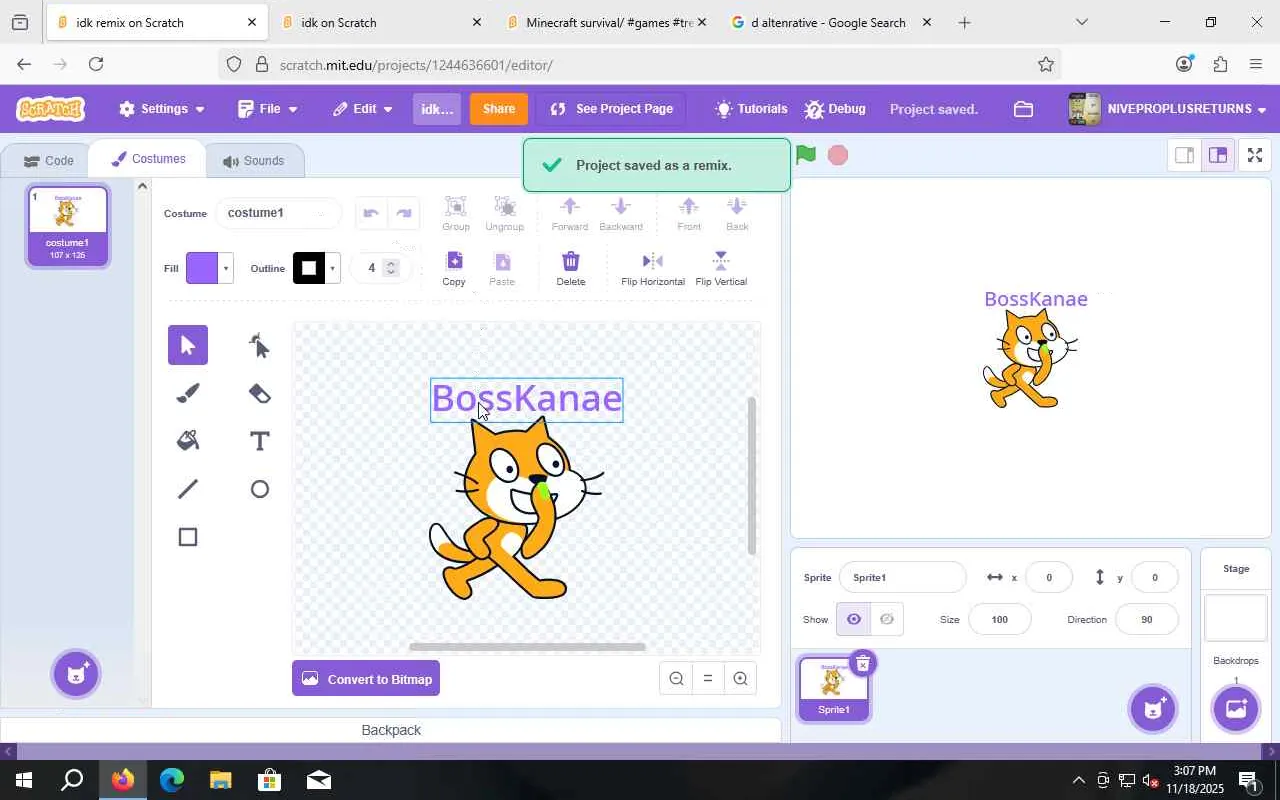Switch to small stage layout

(1184, 155)
